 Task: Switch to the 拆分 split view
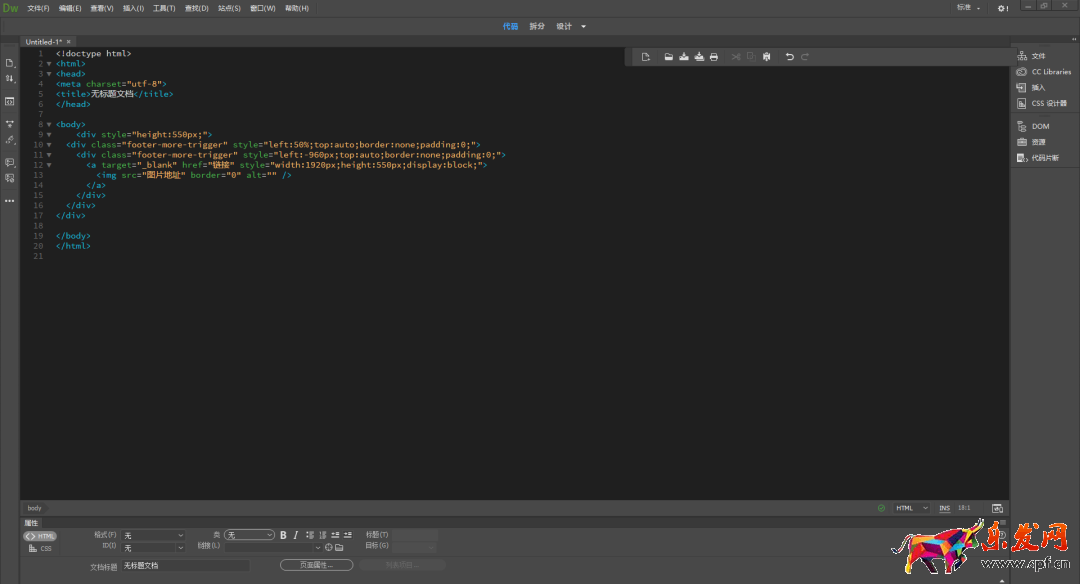point(537,26)
